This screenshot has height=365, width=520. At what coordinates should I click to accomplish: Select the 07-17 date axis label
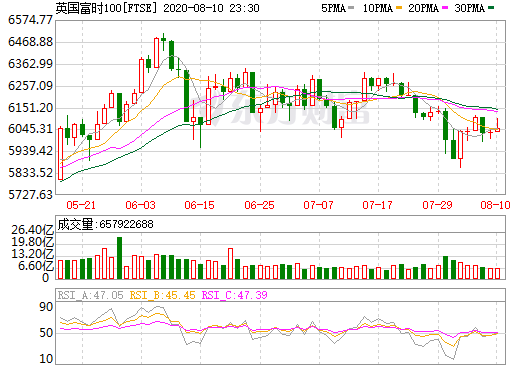[378, 205]
